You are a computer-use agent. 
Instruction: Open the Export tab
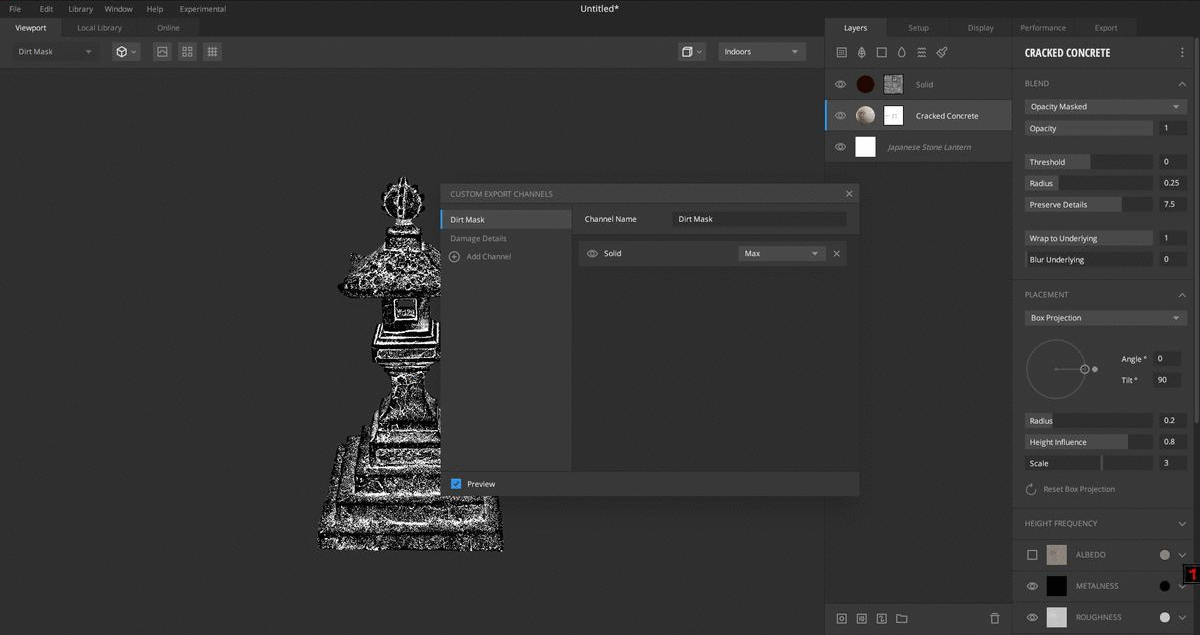click(x=1106, y=28)
